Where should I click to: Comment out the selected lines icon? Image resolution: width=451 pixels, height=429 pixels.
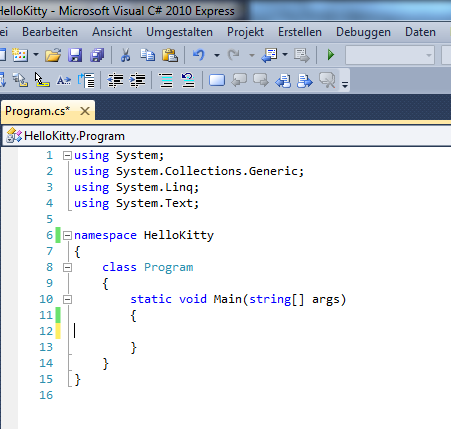(x=166, y=80)
